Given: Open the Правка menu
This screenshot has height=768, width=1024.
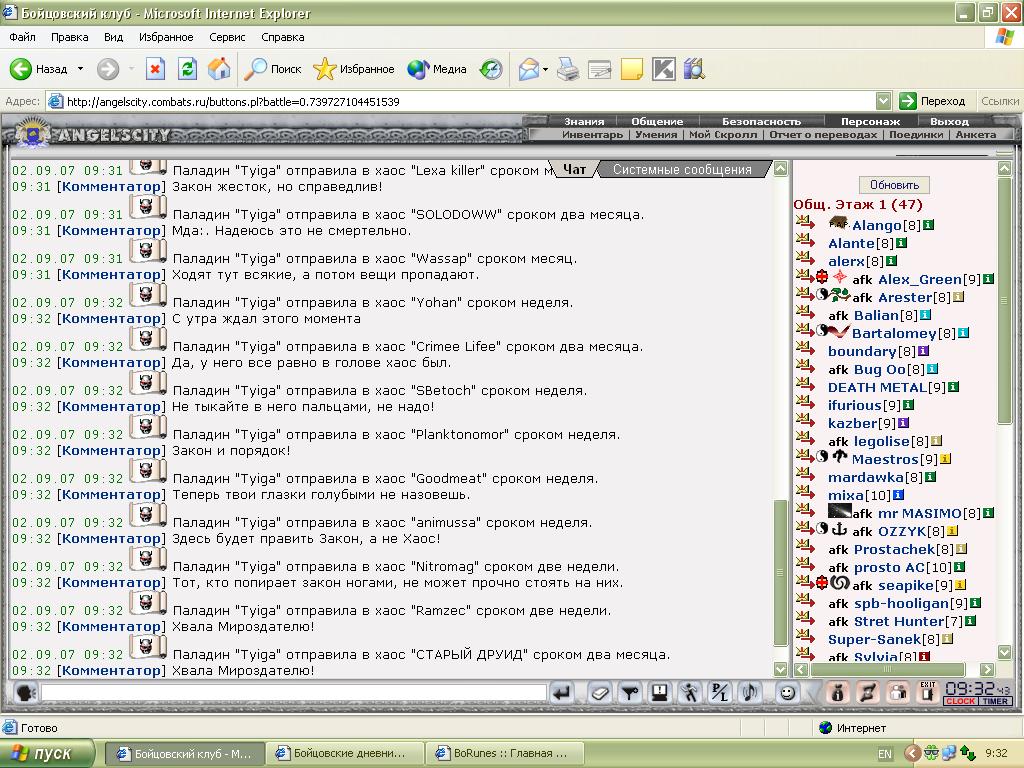Looking at the screenshot, I should [x=70, y=37].
